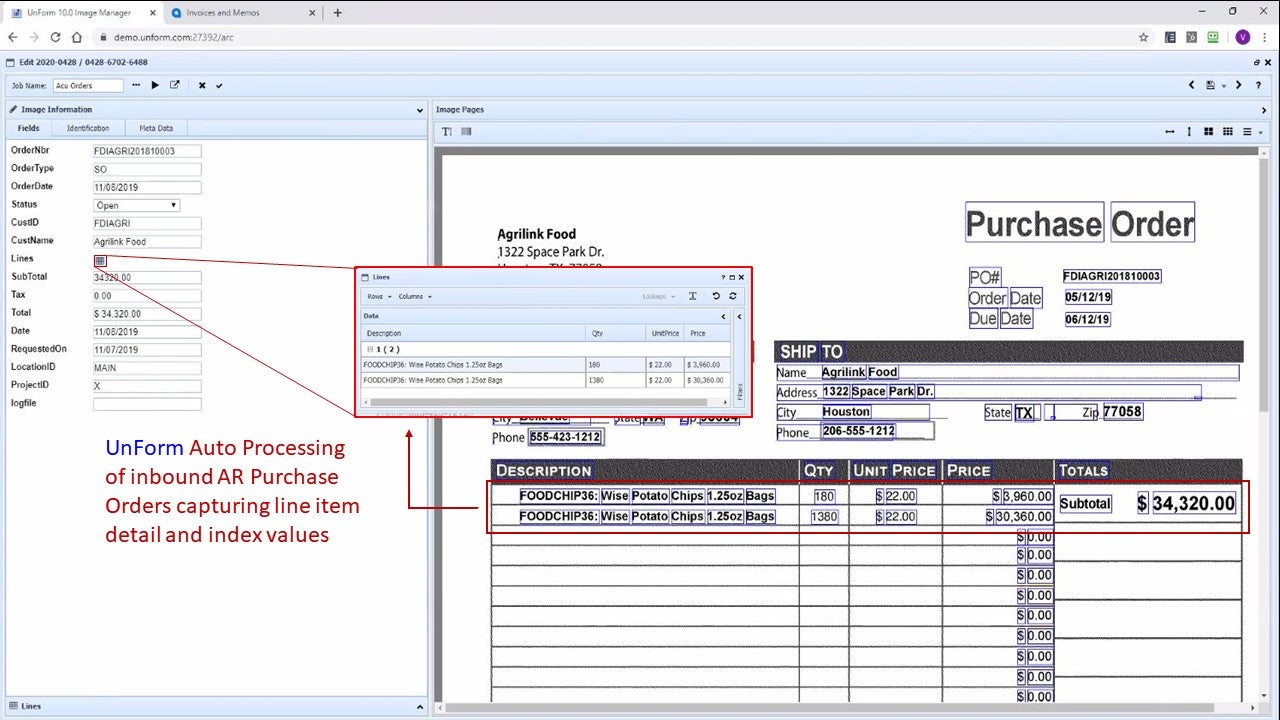Image resolution: width=1280 pixels, height=720 pixels.
Task: Click the X cancel icon in job toolbar
Action: (x=202, y=85)
